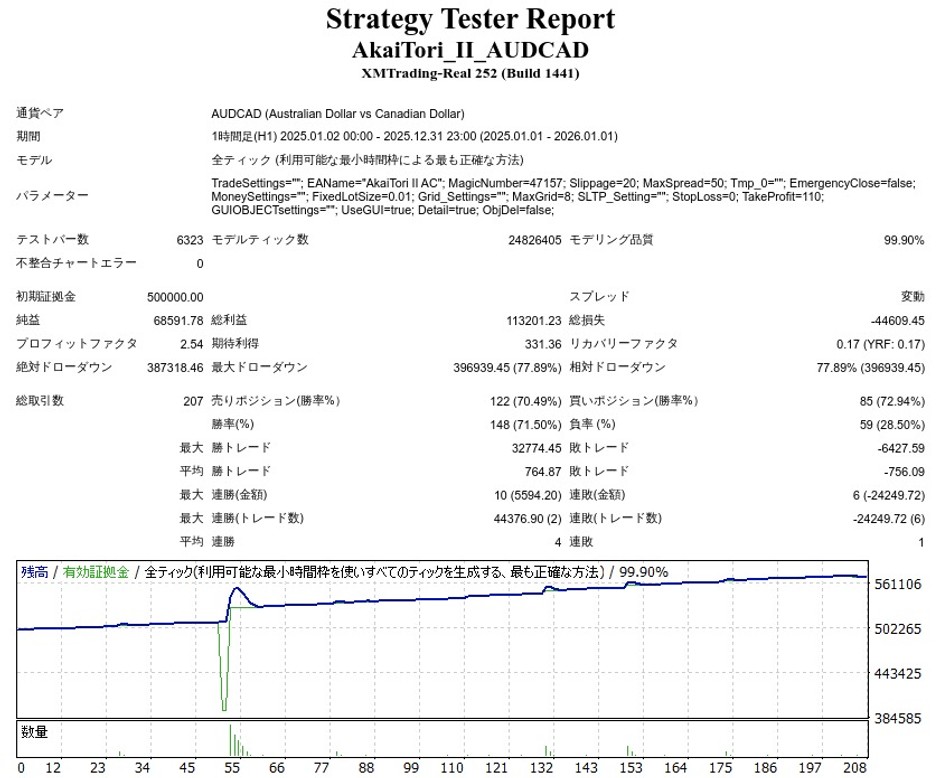
Task: Click the モデル label
Action: click(x=34, y=160)
